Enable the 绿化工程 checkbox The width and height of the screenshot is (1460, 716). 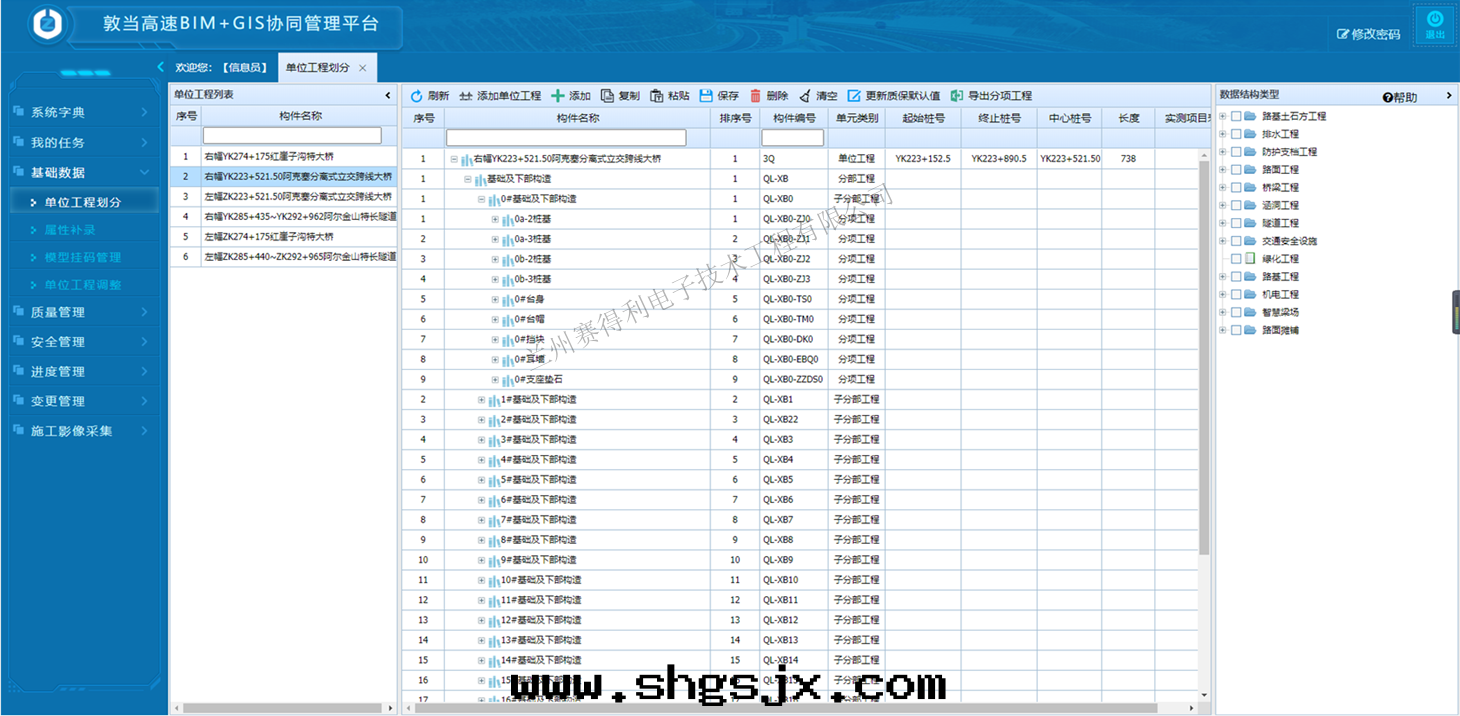(x=1236, y=259)
